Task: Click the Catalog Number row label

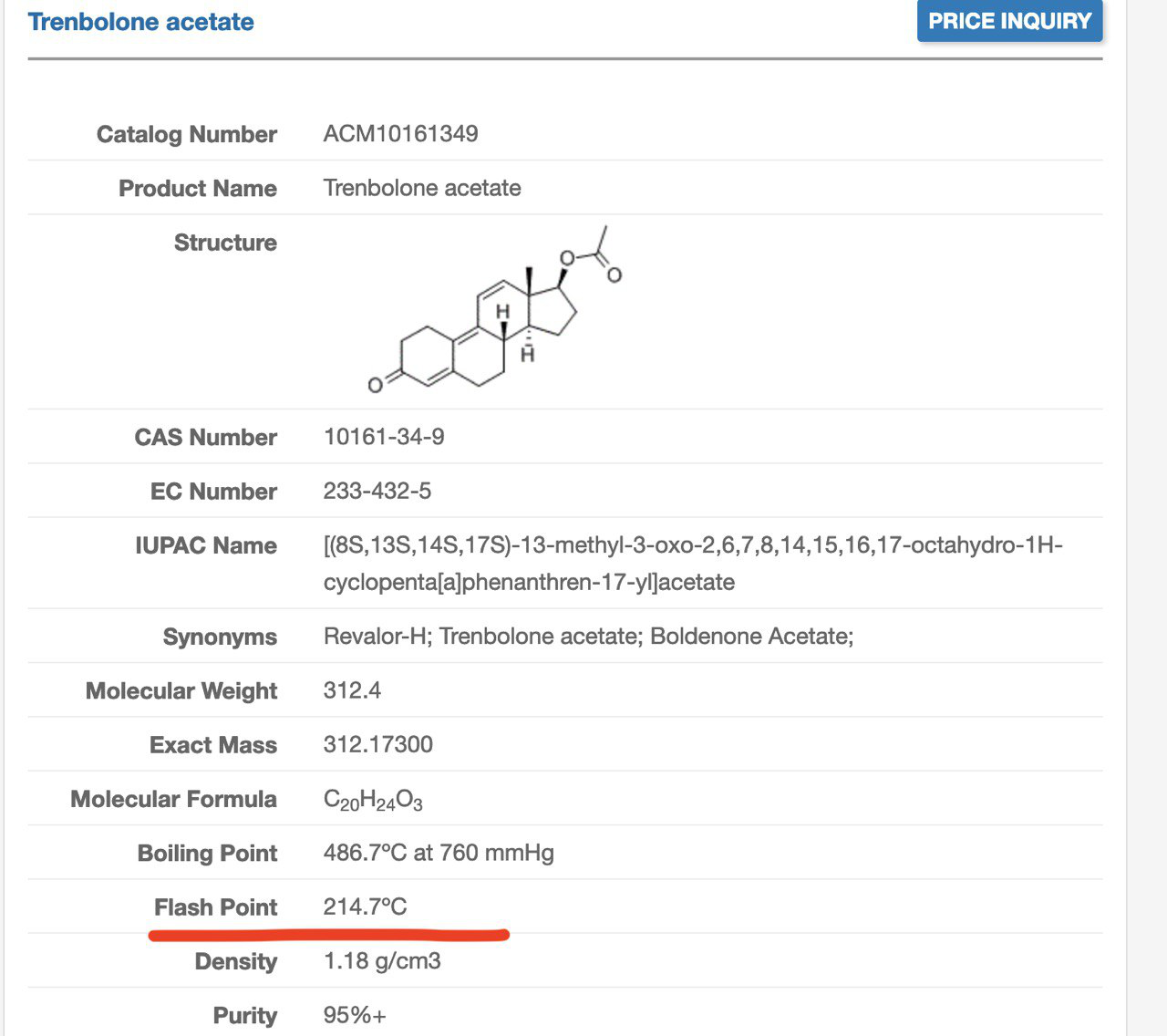Action: (186, 134)
